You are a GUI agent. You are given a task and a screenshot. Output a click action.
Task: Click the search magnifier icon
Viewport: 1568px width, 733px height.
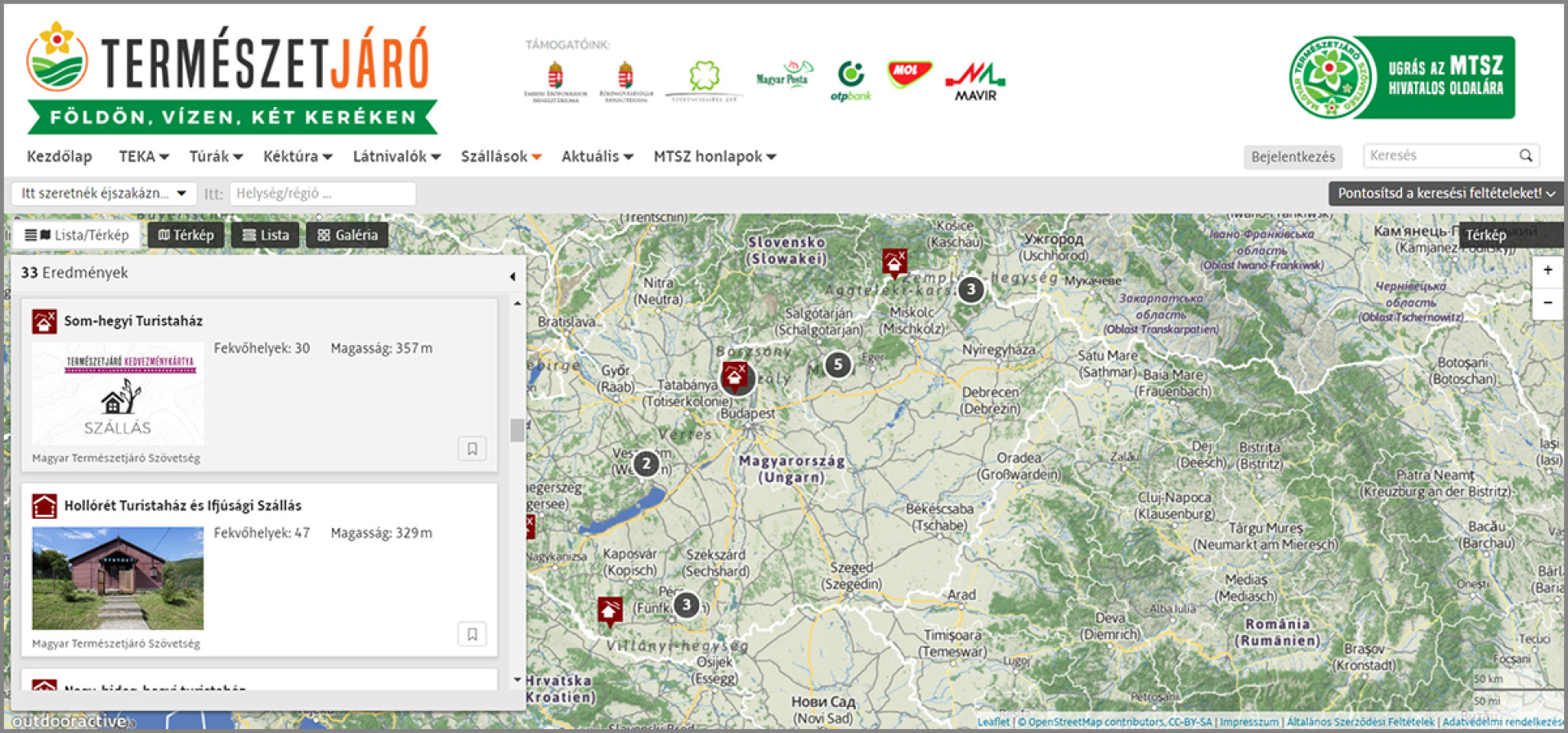point(1525,155)
